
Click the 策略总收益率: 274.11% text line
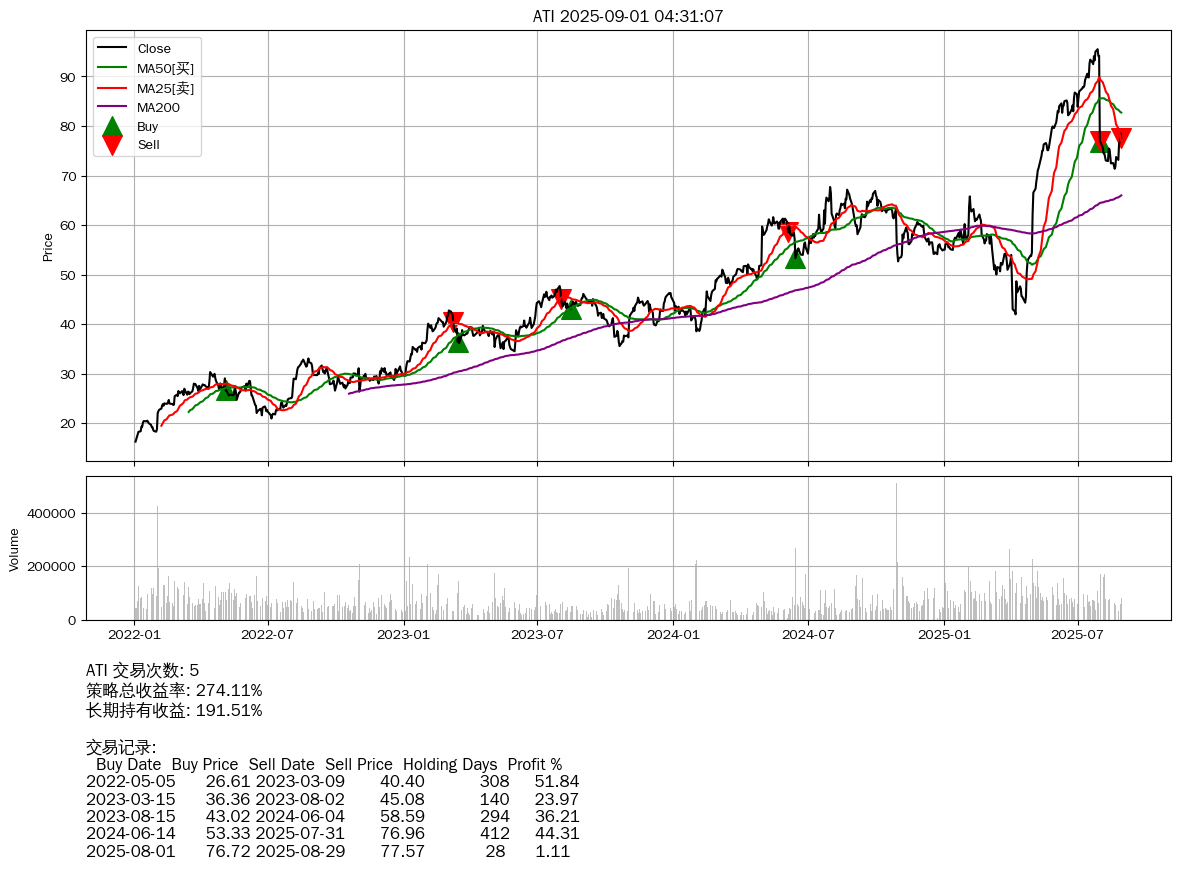[x=174, y=690]
